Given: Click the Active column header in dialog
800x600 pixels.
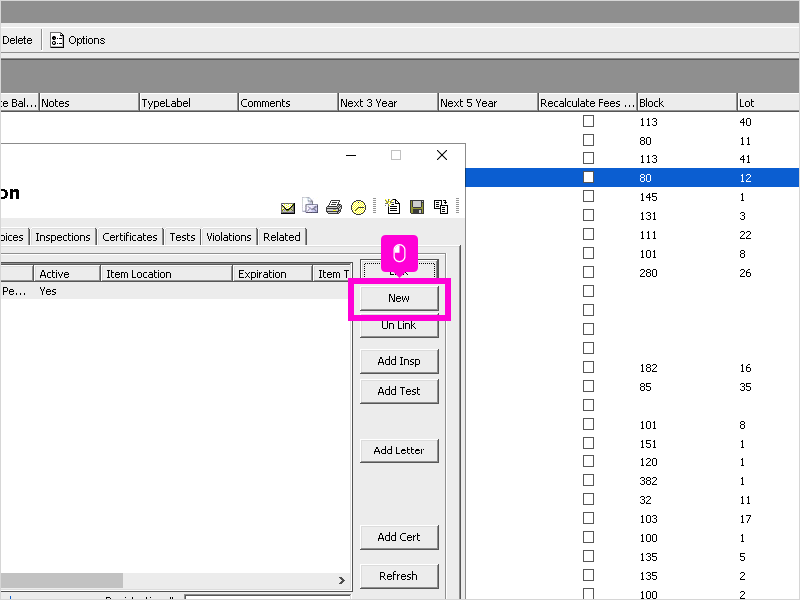Looking at the screenshot, I should 67,273.
